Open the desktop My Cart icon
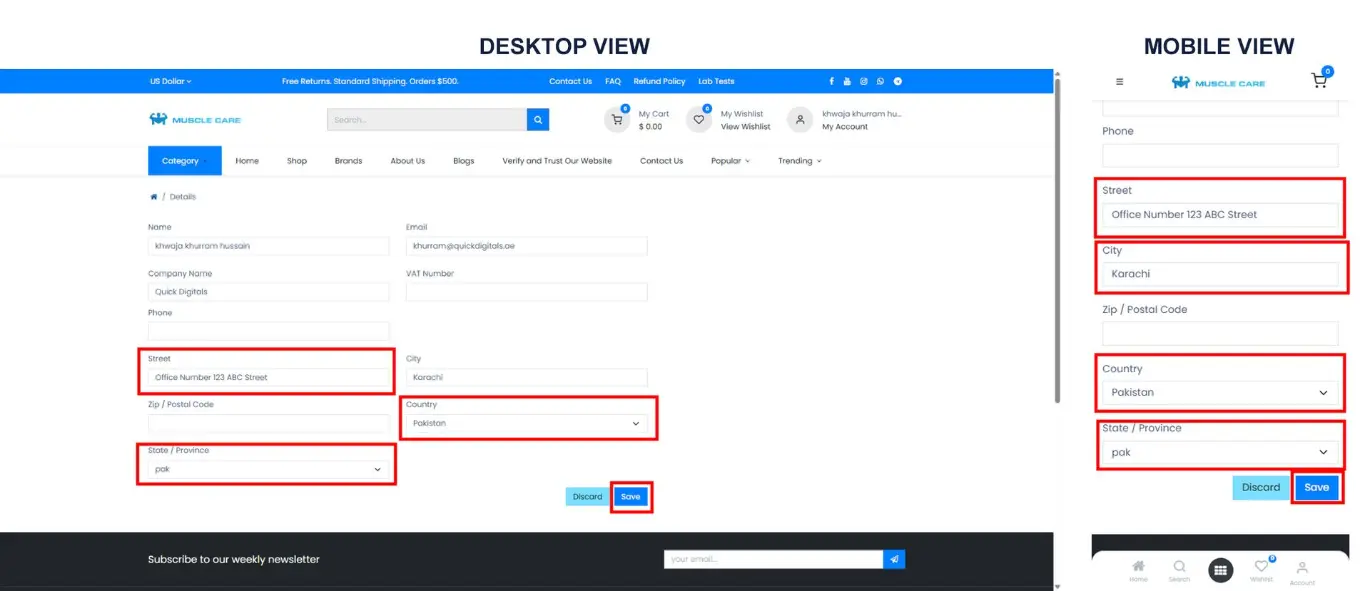Screen dimensions: 1370x591 616,120
